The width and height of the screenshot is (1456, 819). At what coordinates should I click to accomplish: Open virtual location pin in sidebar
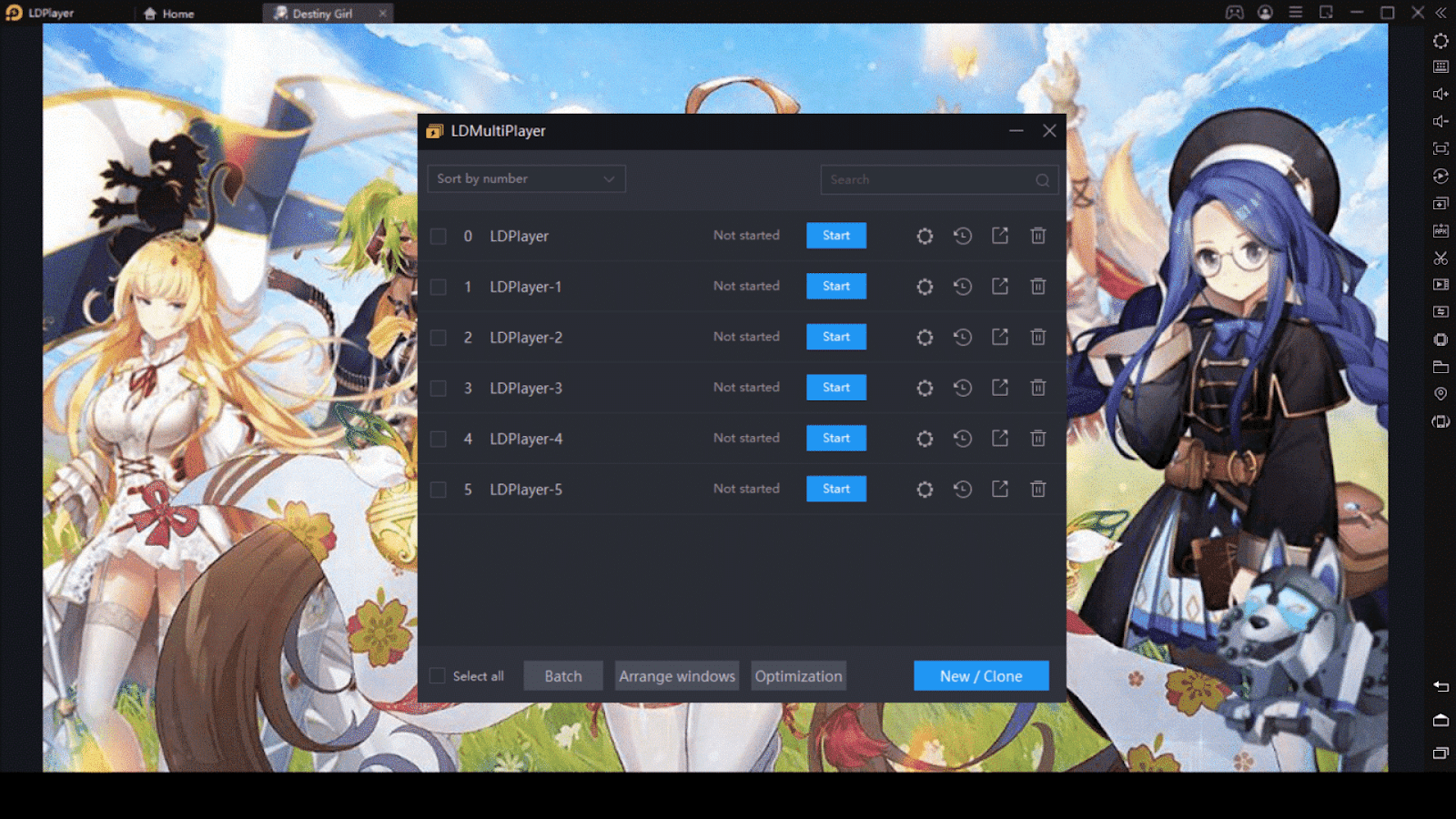tap(1441, 394)
